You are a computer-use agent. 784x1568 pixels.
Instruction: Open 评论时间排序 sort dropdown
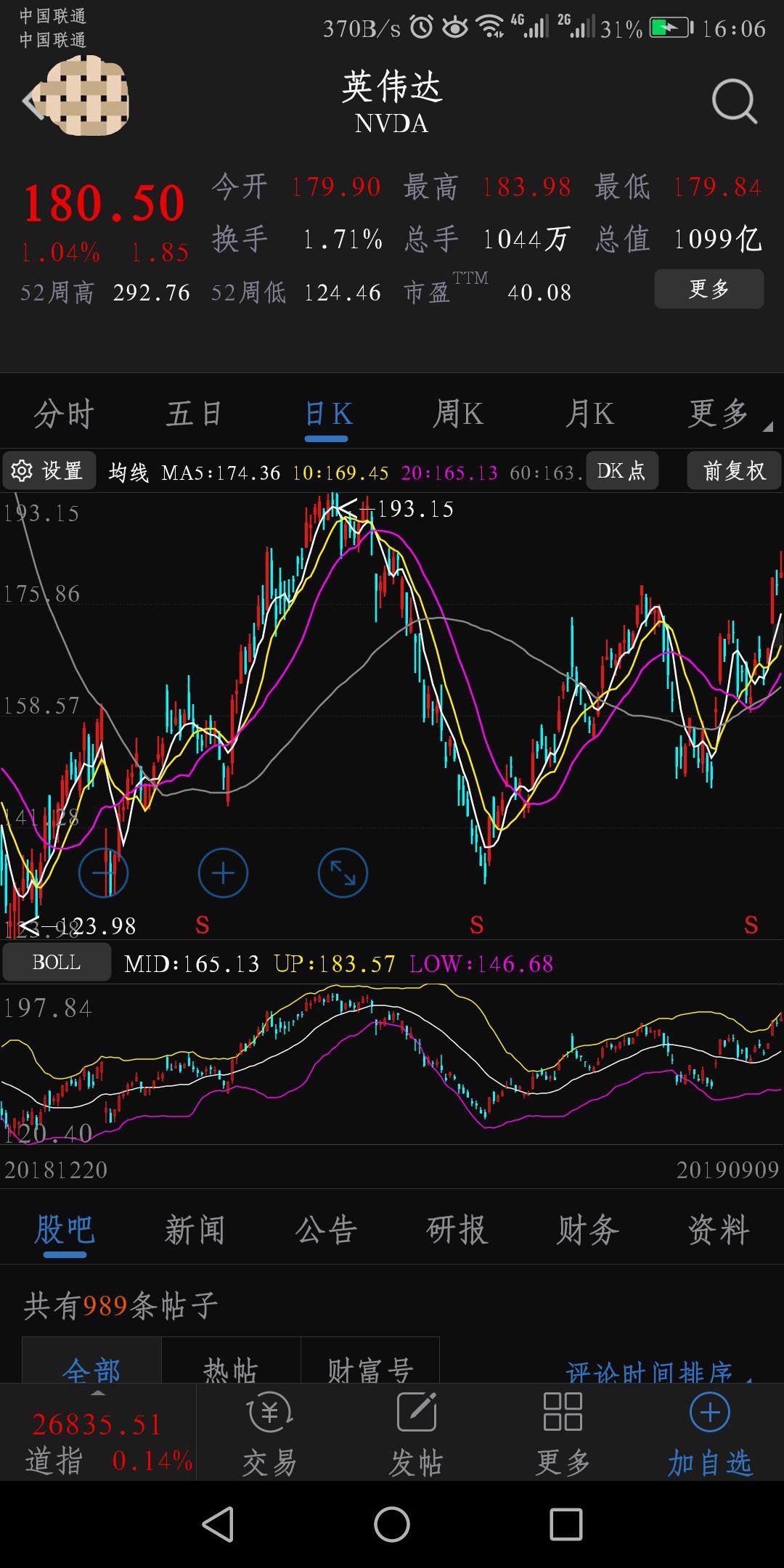point(657,1372)
